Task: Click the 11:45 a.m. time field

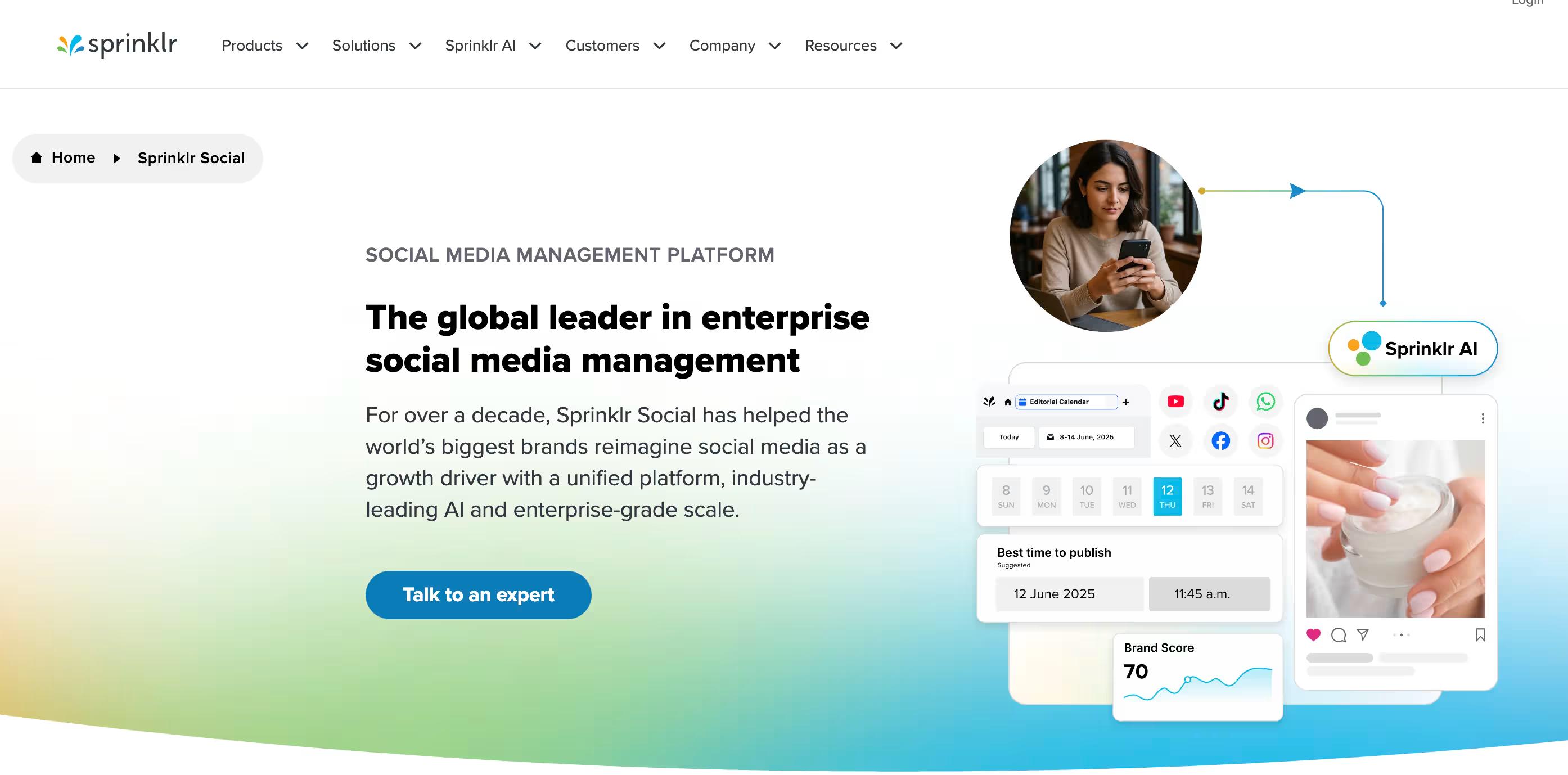Action: [x=1209, y=593]
